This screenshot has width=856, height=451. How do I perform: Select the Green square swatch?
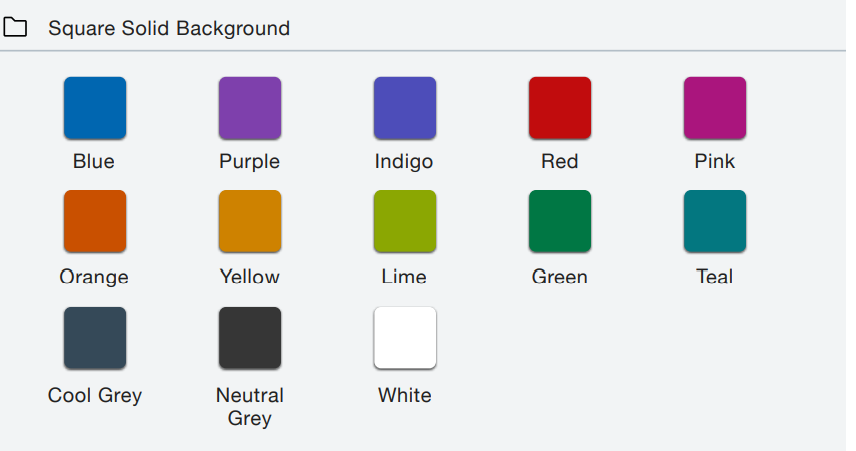560,221
